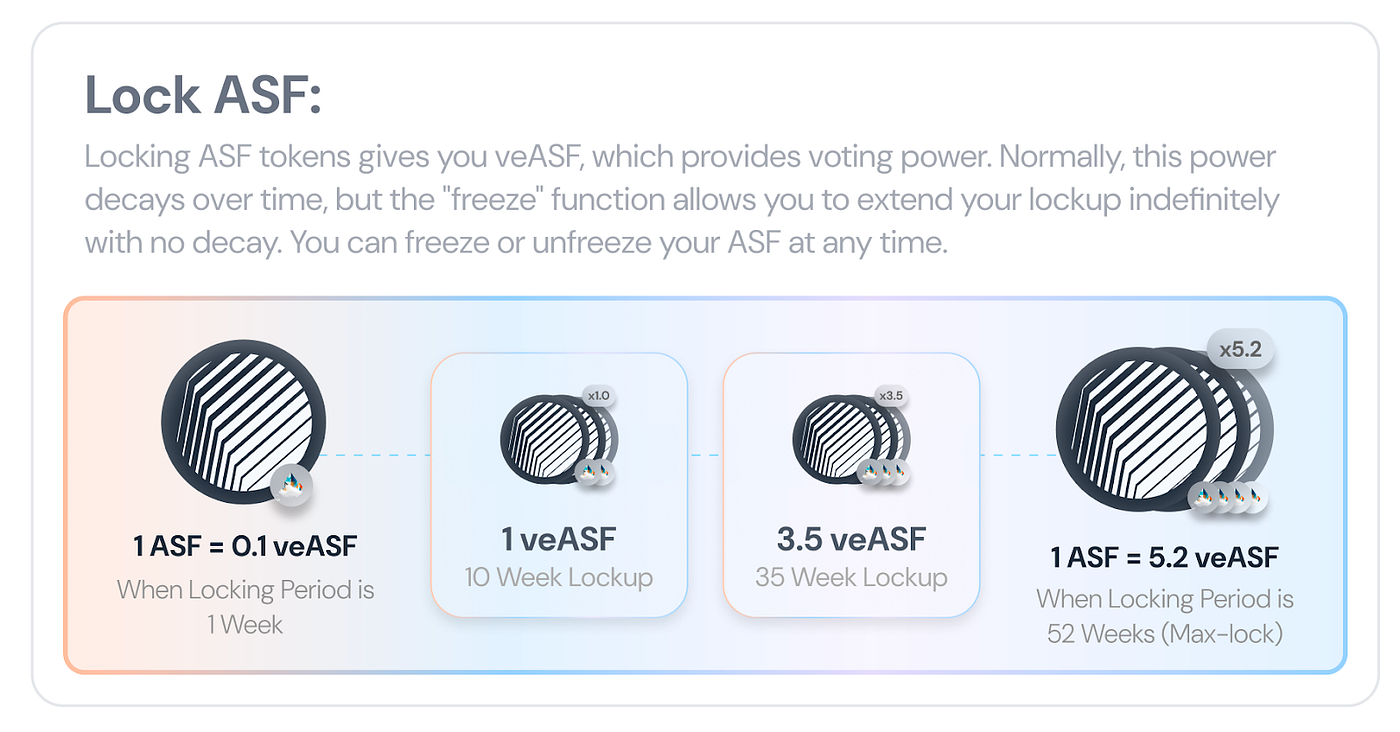Click the x5.2 multiplier badge

[1240, 351]
